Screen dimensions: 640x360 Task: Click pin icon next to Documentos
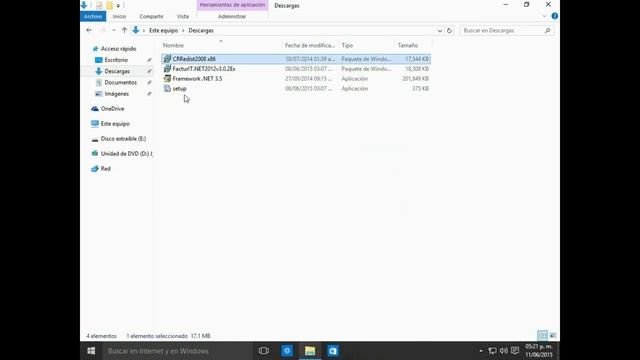149,82
